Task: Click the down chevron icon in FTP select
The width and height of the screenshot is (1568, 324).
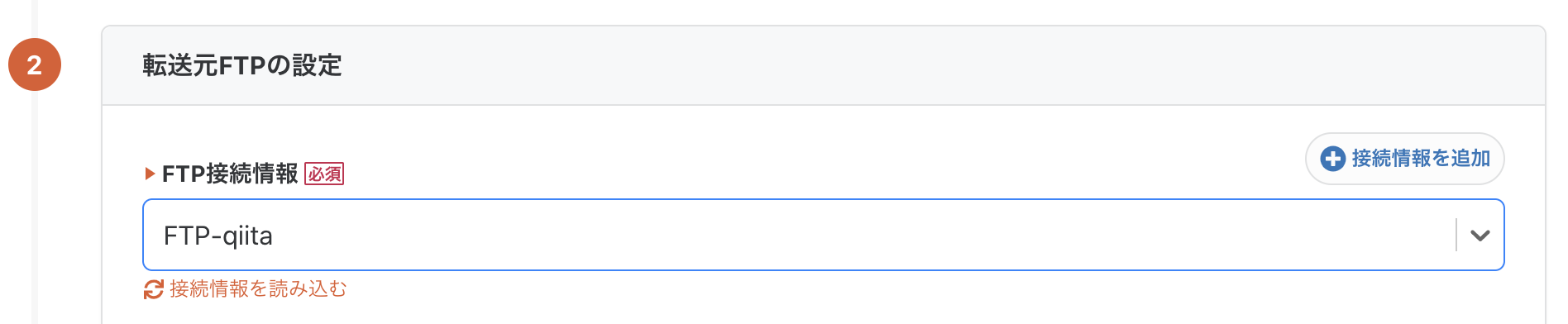Action: 1480,236
